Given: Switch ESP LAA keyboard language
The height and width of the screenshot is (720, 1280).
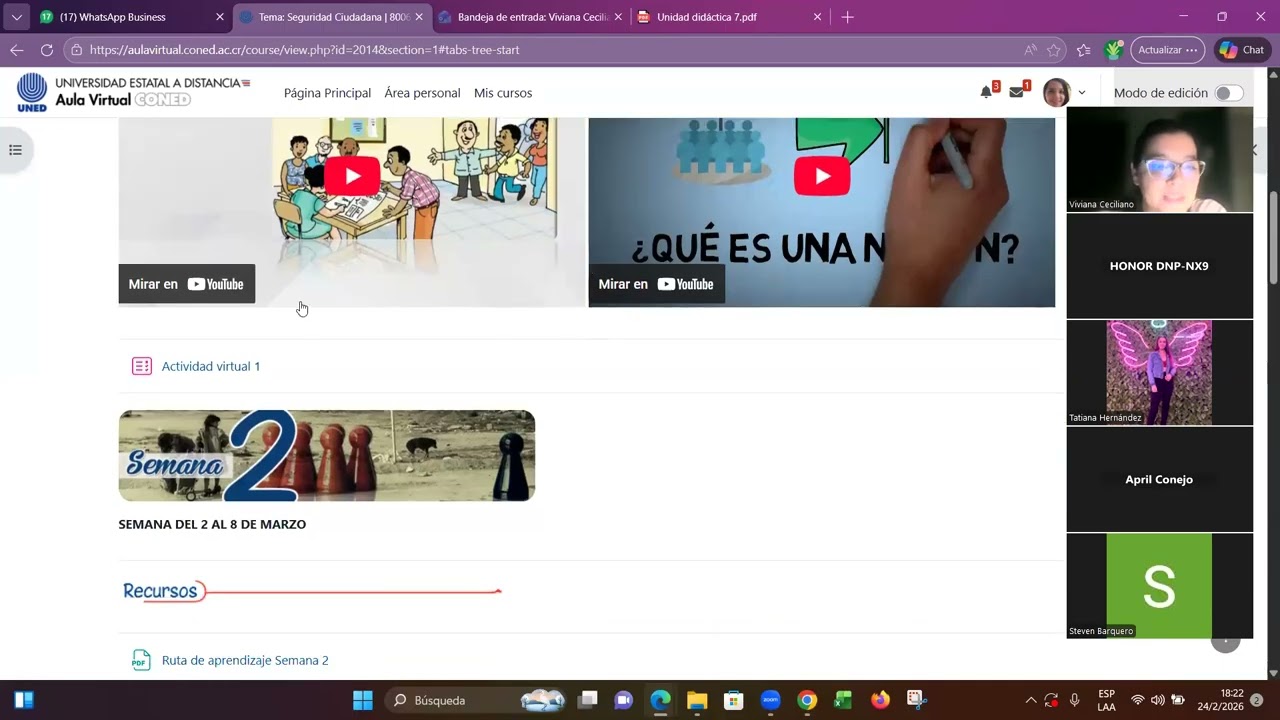Looking at the screenshot, I should coord(1106,700).
